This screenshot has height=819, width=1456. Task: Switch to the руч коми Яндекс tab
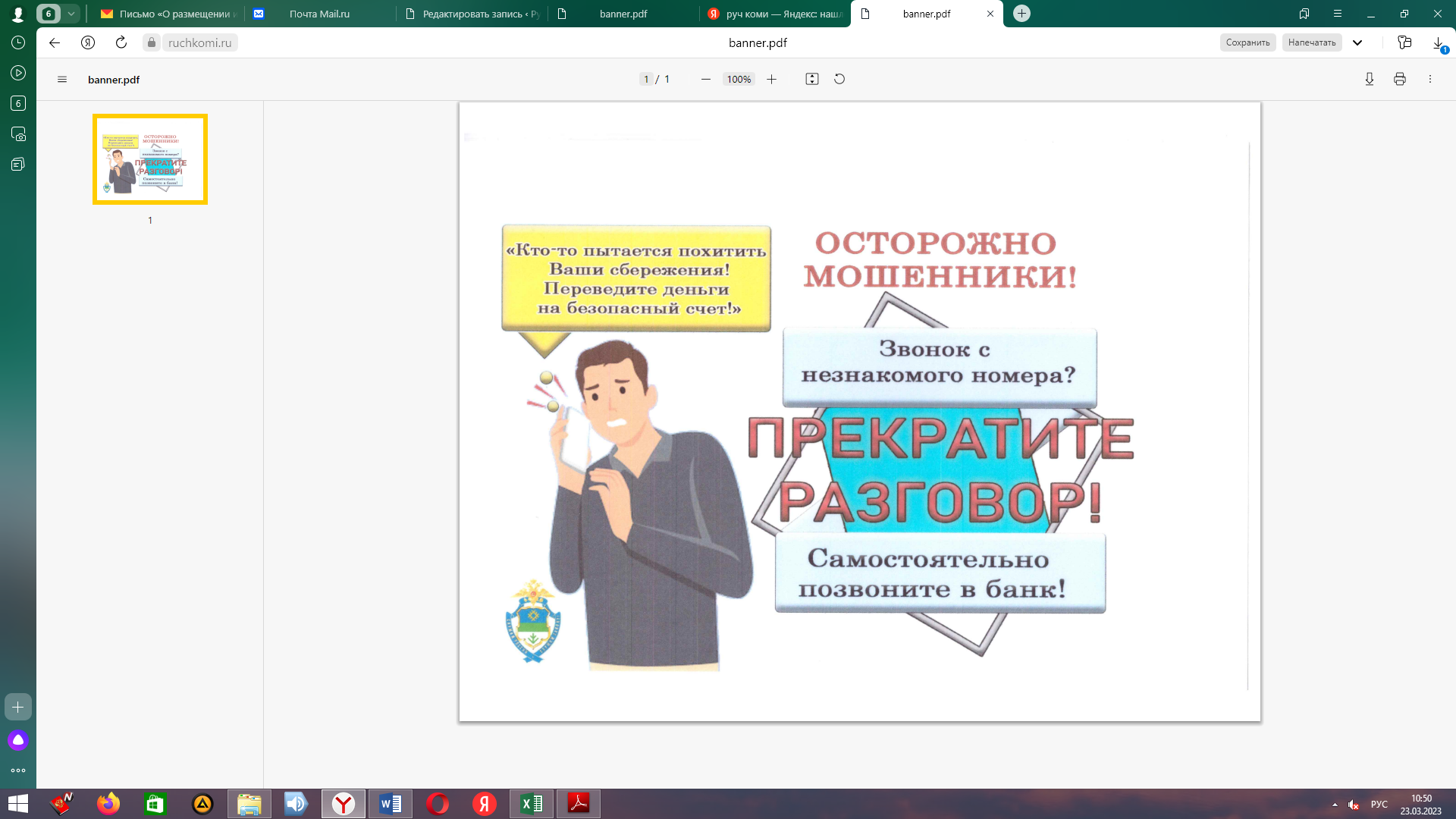tap(776, 14)
